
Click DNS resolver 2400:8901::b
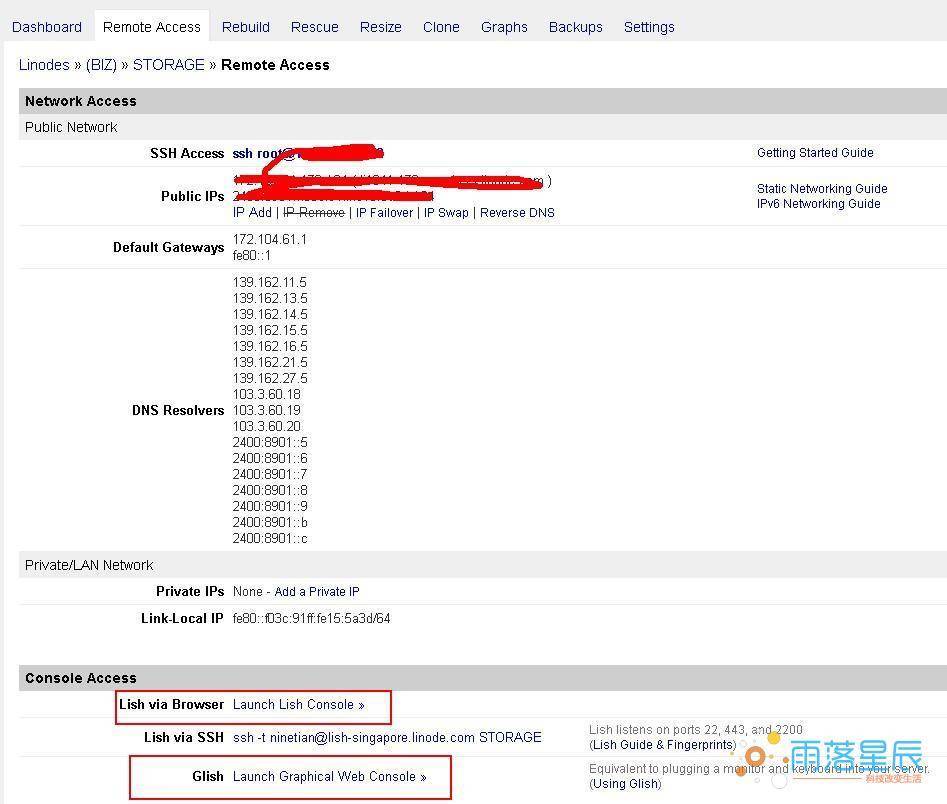click(270, 523)
